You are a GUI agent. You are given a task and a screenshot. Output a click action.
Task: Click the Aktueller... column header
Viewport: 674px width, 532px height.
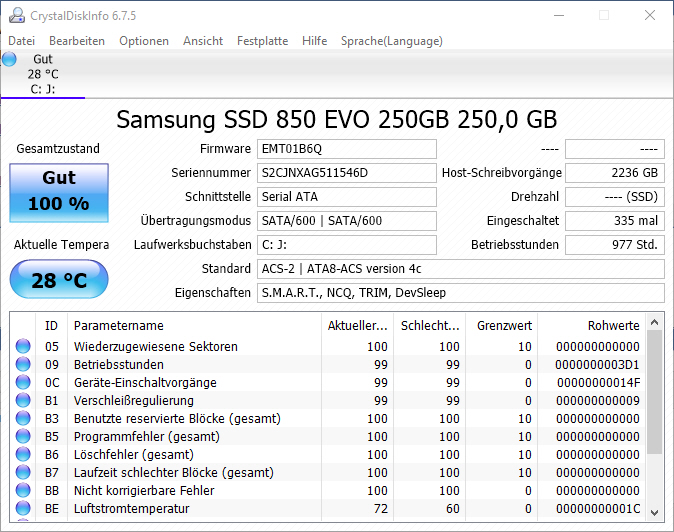click(x=357, y=326)
